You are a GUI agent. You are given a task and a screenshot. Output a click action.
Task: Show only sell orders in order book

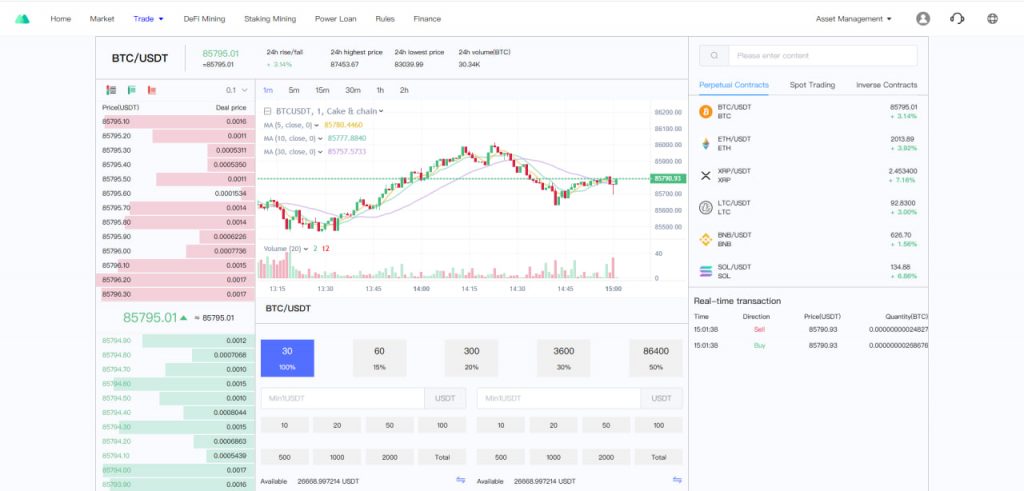click(x=154, y=90)
